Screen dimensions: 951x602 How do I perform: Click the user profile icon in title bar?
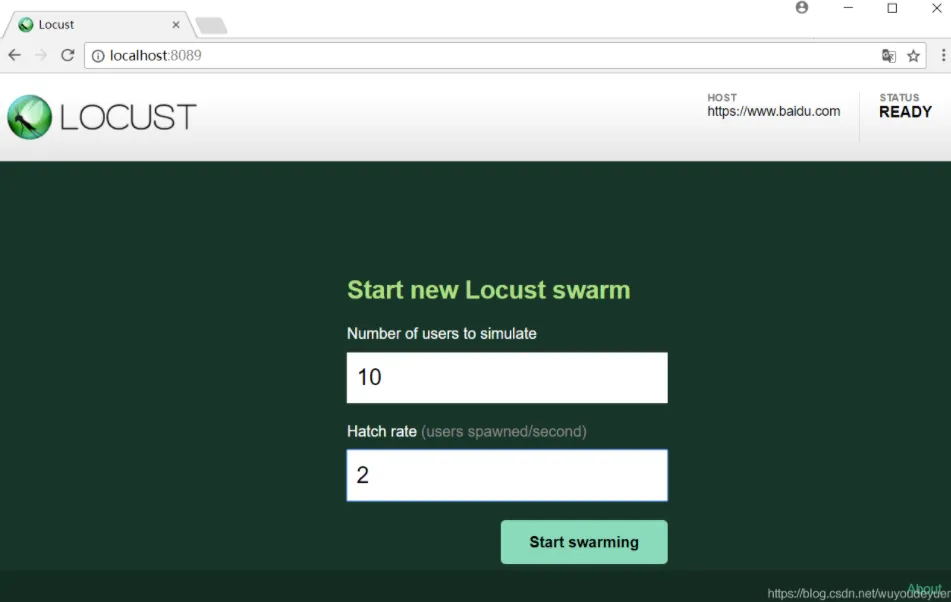point(802,7)
